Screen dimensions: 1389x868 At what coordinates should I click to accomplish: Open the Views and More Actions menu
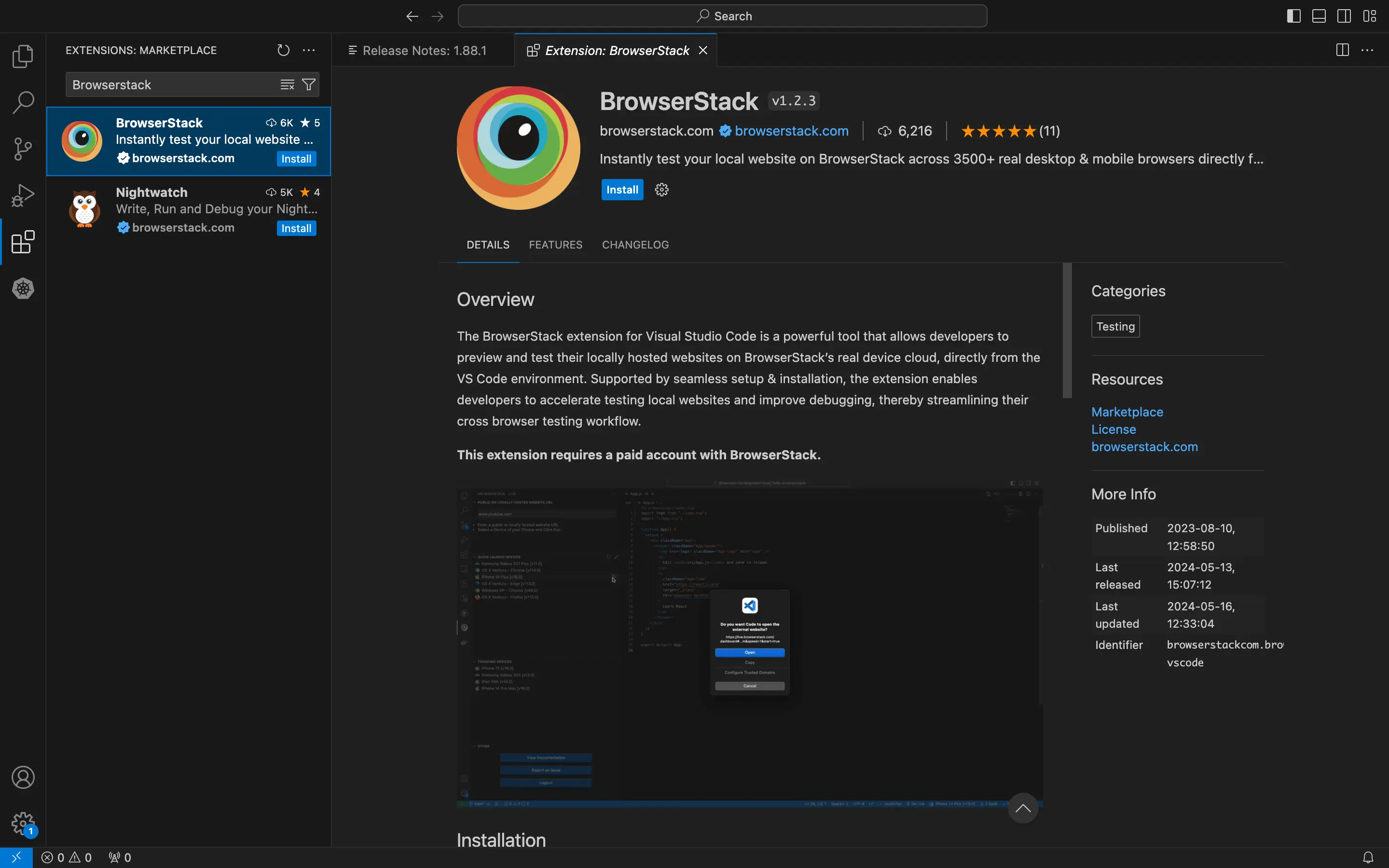pos(309,51)
